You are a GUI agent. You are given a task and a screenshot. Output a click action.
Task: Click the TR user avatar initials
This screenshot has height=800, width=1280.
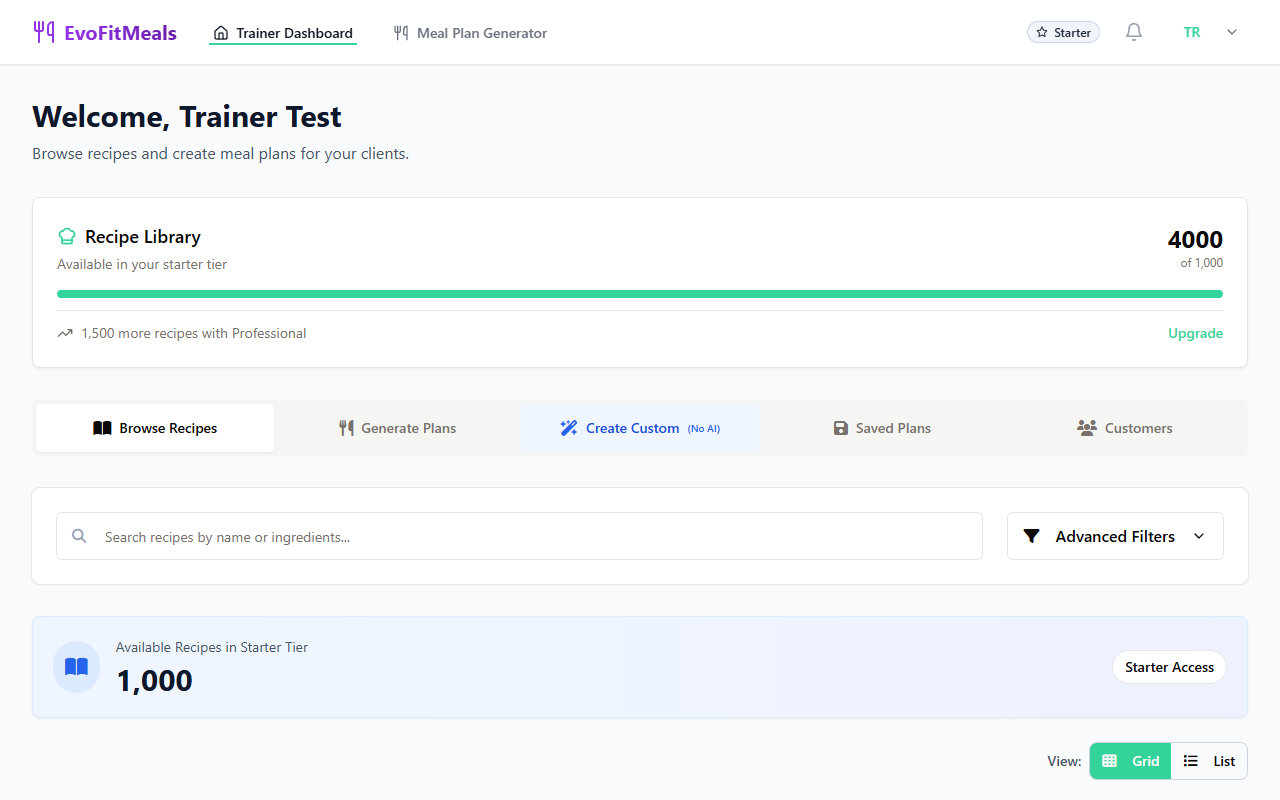pyautogui.click(x=1192, y=32)
